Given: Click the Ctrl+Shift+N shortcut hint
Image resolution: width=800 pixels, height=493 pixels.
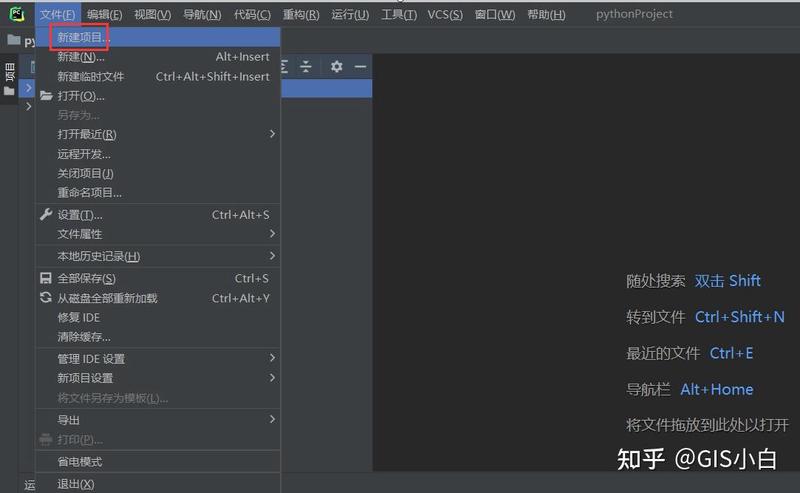Looking at the screenshot, I should tap(739, 317).
